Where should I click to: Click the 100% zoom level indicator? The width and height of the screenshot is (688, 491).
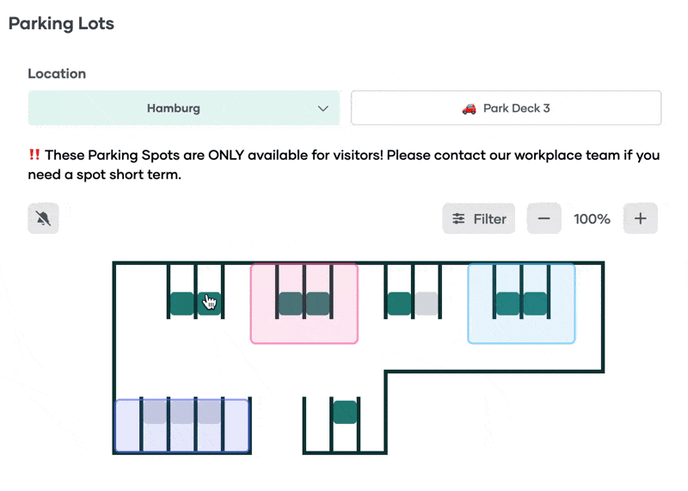tap(592, 219)
